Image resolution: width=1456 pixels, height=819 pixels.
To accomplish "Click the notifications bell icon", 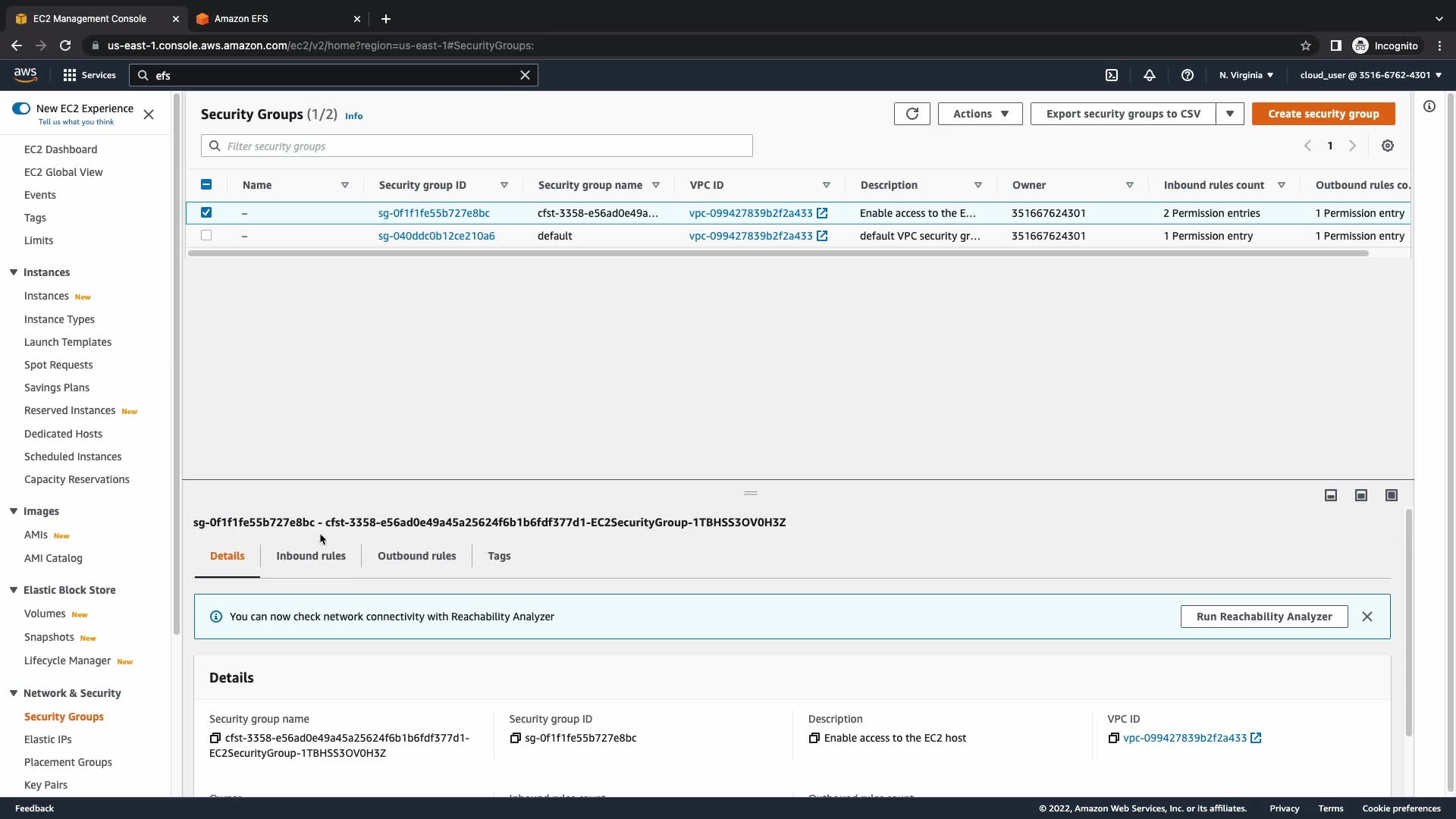I will click(x=1150, y=75).
